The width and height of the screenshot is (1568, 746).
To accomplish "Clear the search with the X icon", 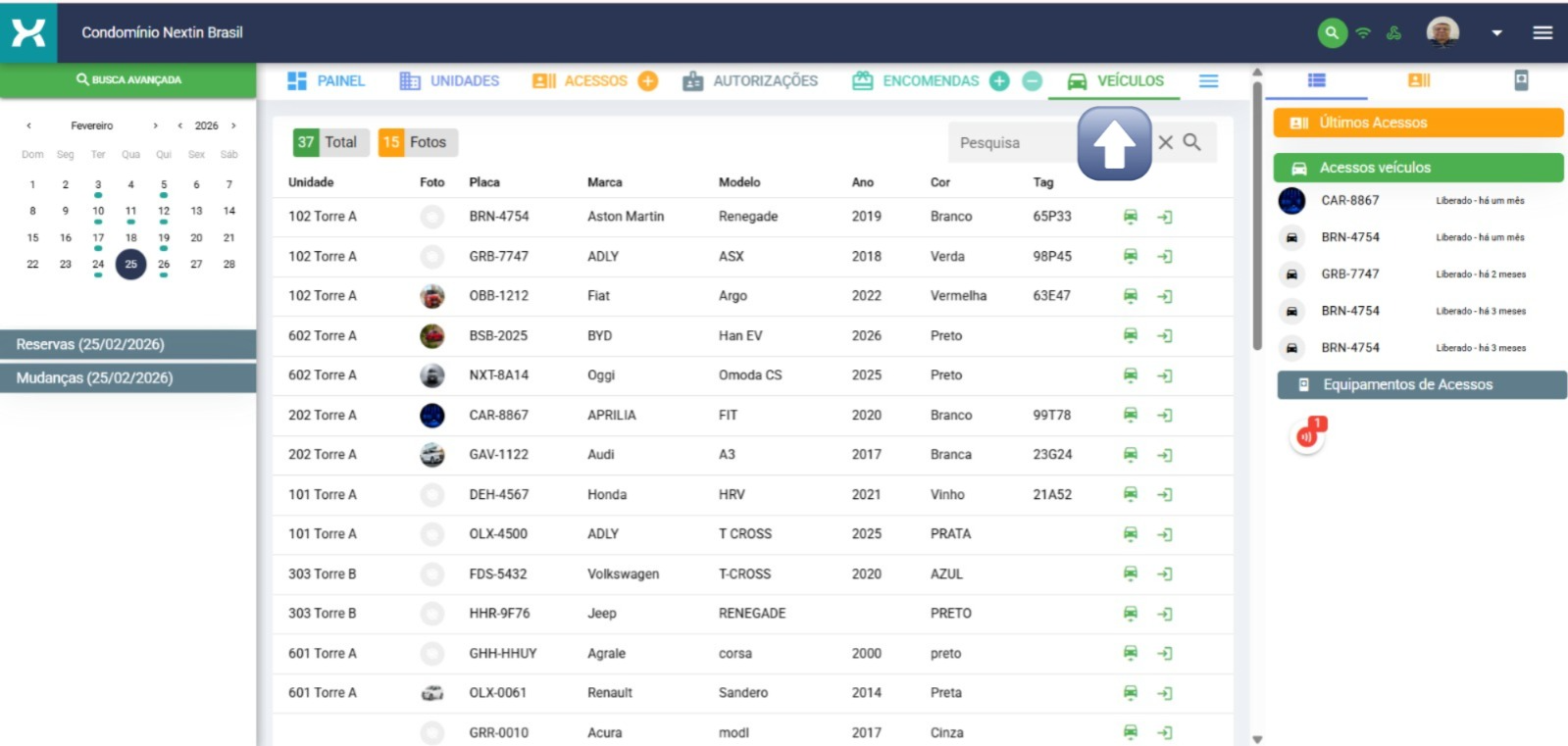I will pyautogui.click(x=1165, y=142).
